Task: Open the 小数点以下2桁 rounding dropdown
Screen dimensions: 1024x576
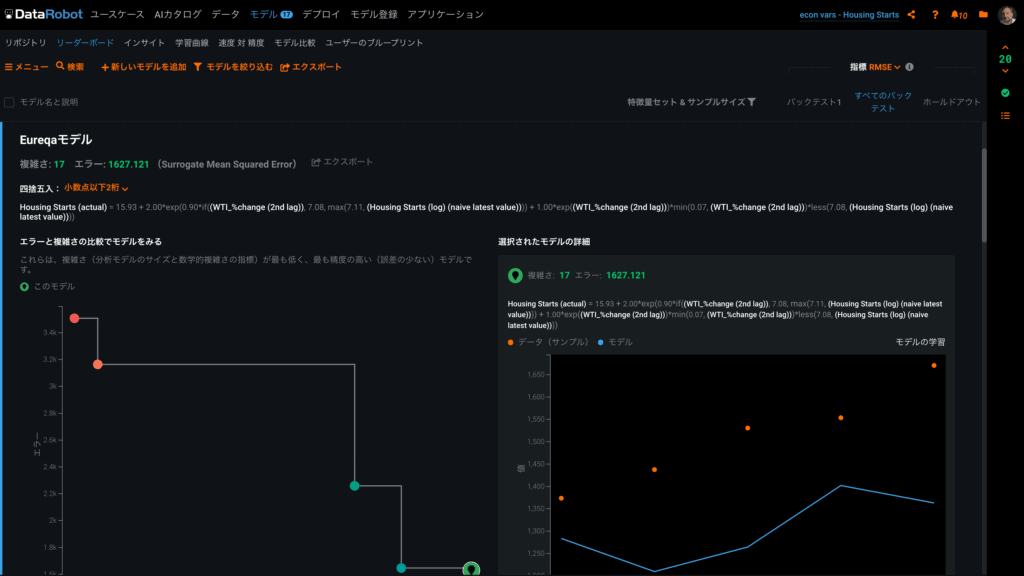Action: point(97,188)
